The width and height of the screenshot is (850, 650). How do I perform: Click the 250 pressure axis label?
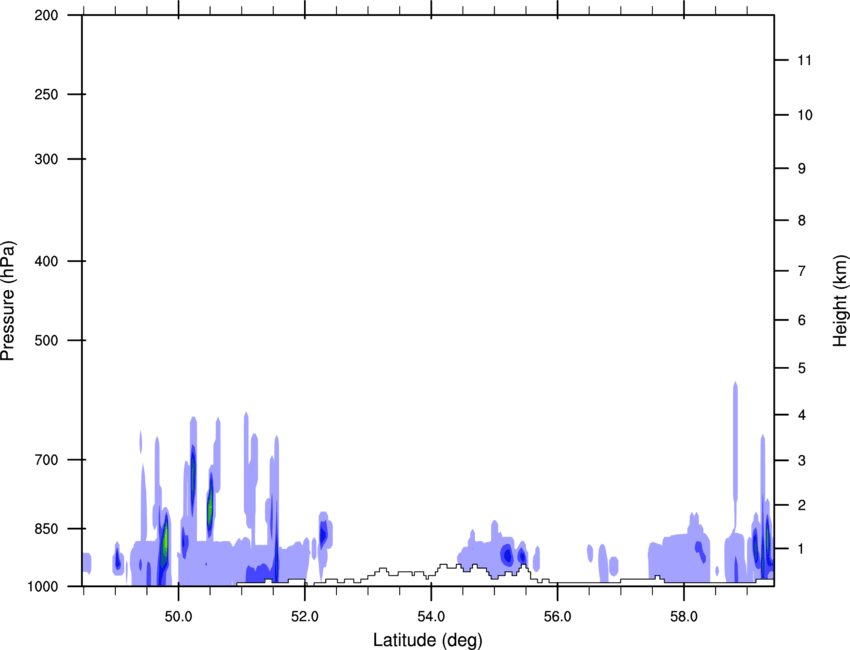pyautogui.click(x=46, y=94)
